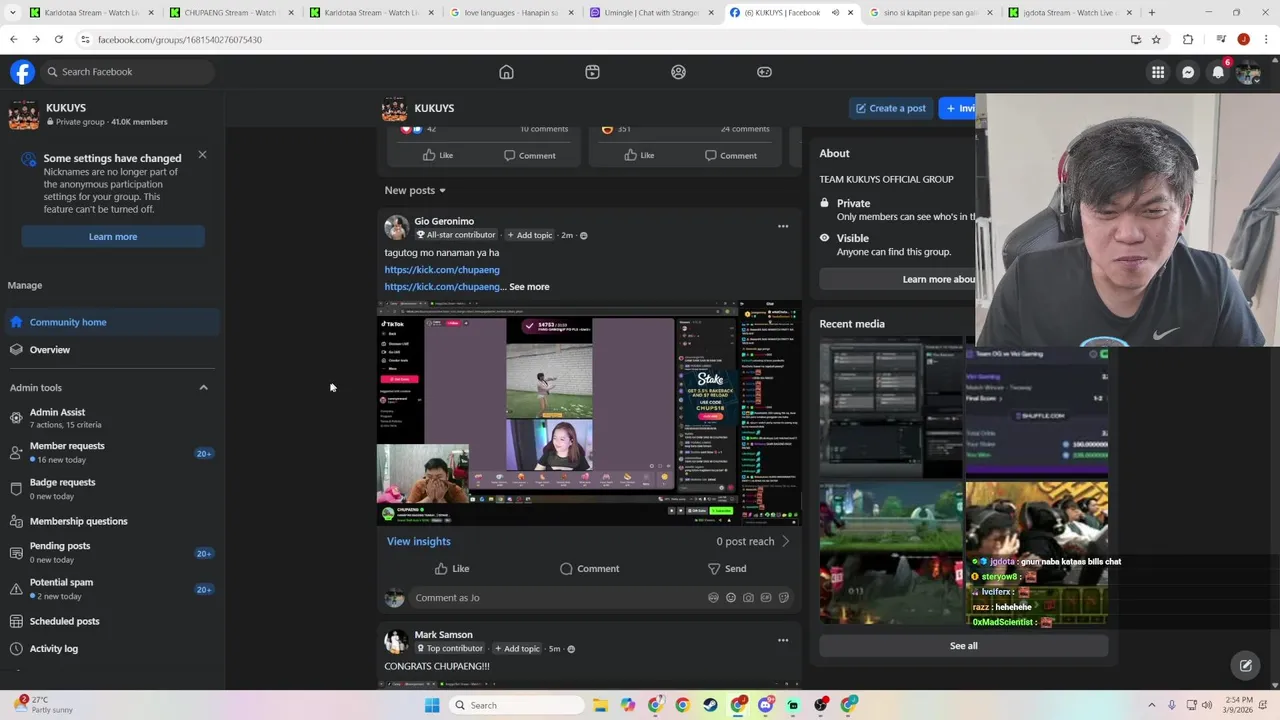Open the New posts sort dropdown

[x=415, y=190]
